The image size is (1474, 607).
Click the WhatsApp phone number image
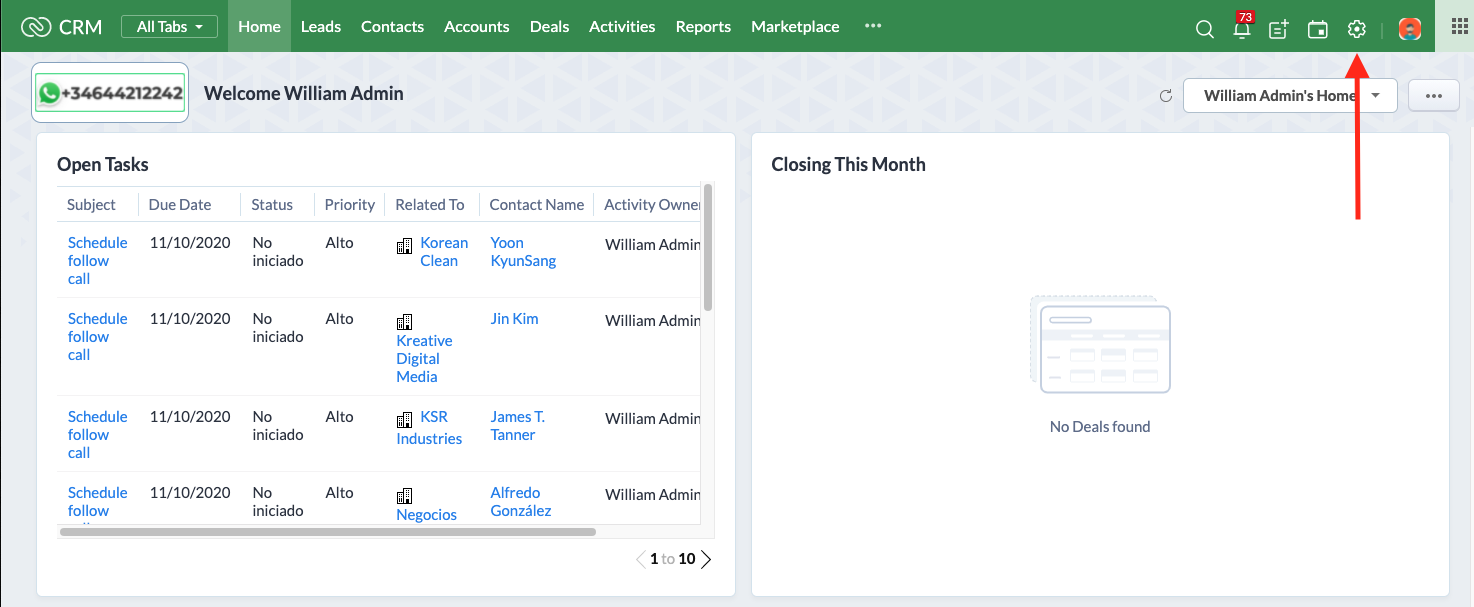[110, 93]
